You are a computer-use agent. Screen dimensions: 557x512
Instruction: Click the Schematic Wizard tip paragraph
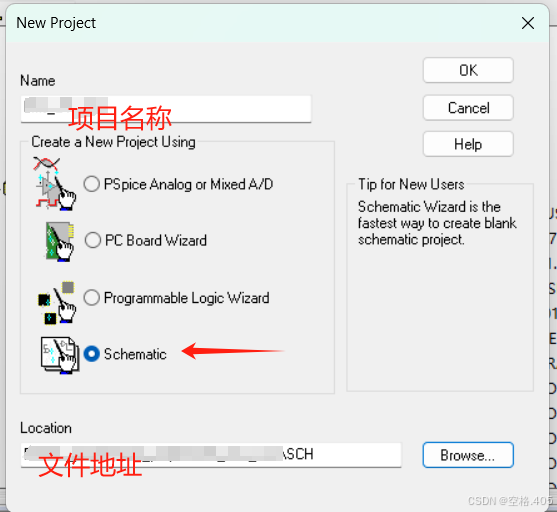pos(437,223)
